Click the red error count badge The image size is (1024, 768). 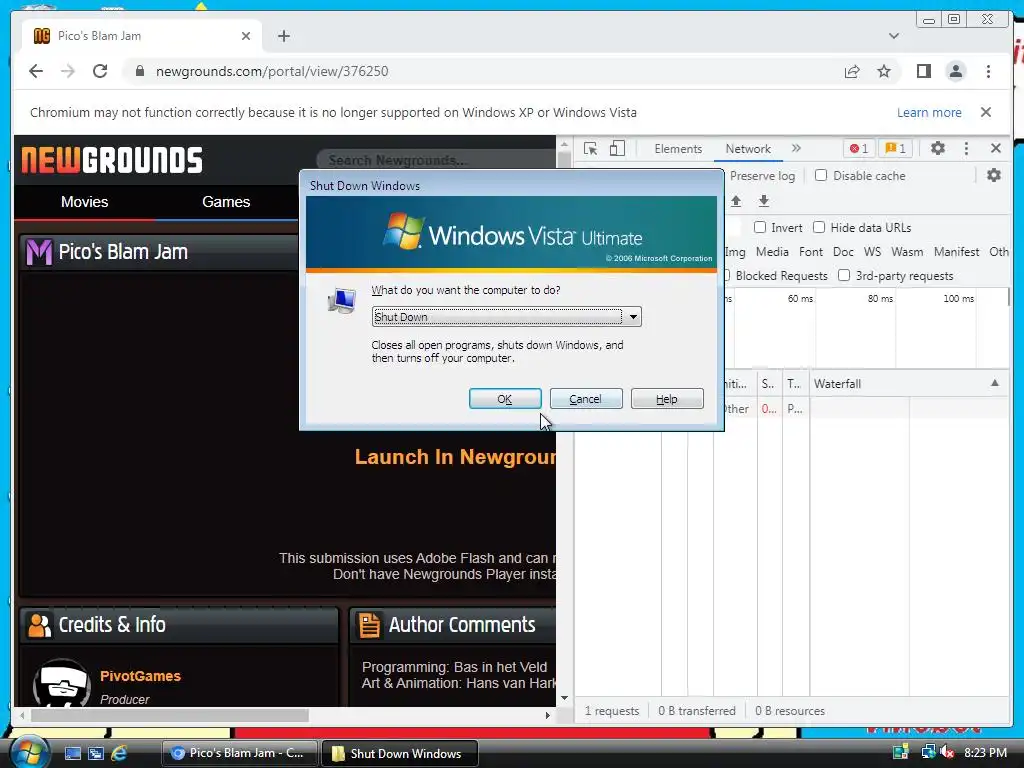click(x=858, y=149)
